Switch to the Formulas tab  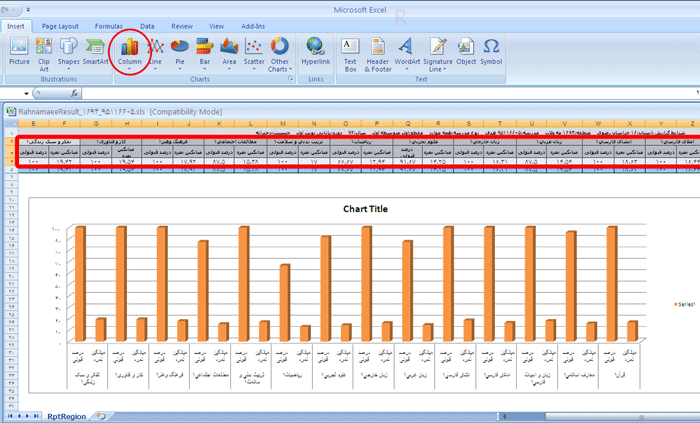point(108,26)
